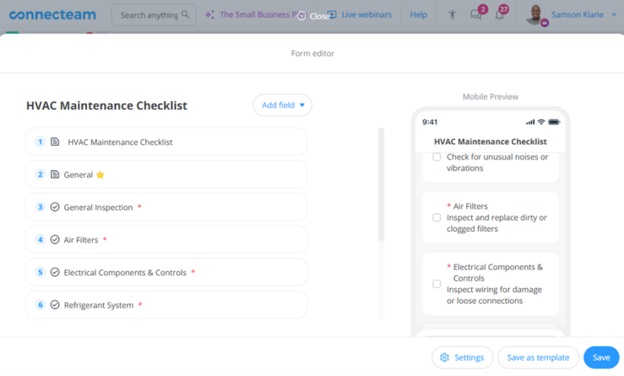Image resolution: width=624 pixels, height=376 pixels.
Task: Click the Live webinars screen icon
Action: 332,15
